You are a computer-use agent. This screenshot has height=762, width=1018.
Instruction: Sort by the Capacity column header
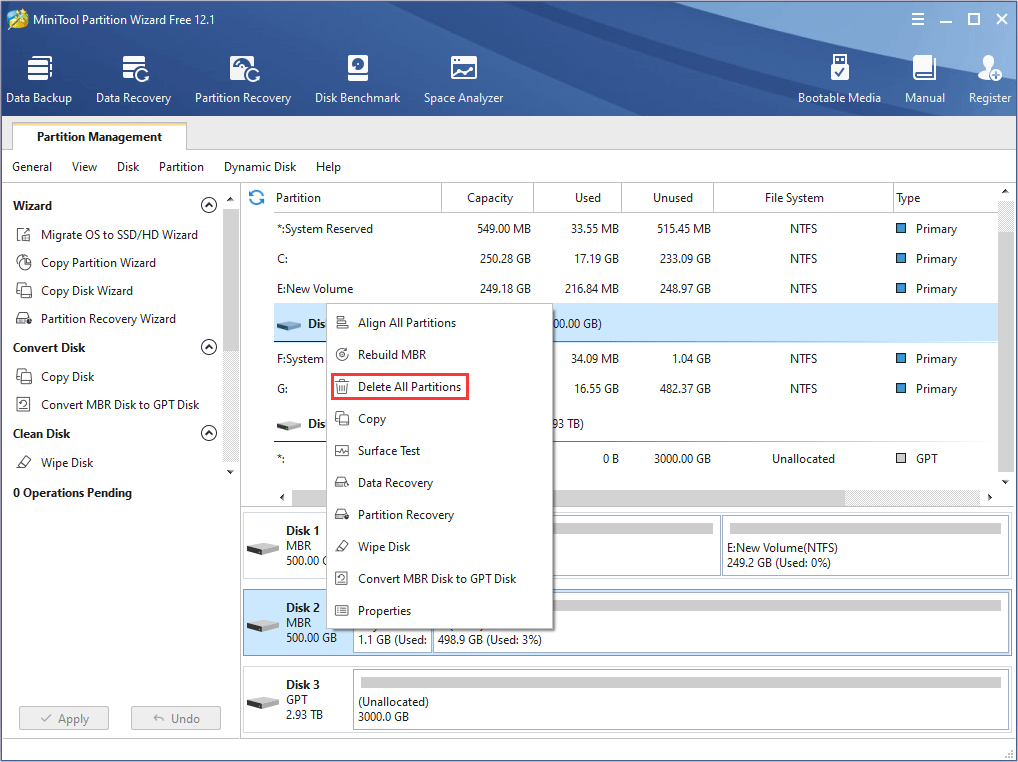pos(488,198)
